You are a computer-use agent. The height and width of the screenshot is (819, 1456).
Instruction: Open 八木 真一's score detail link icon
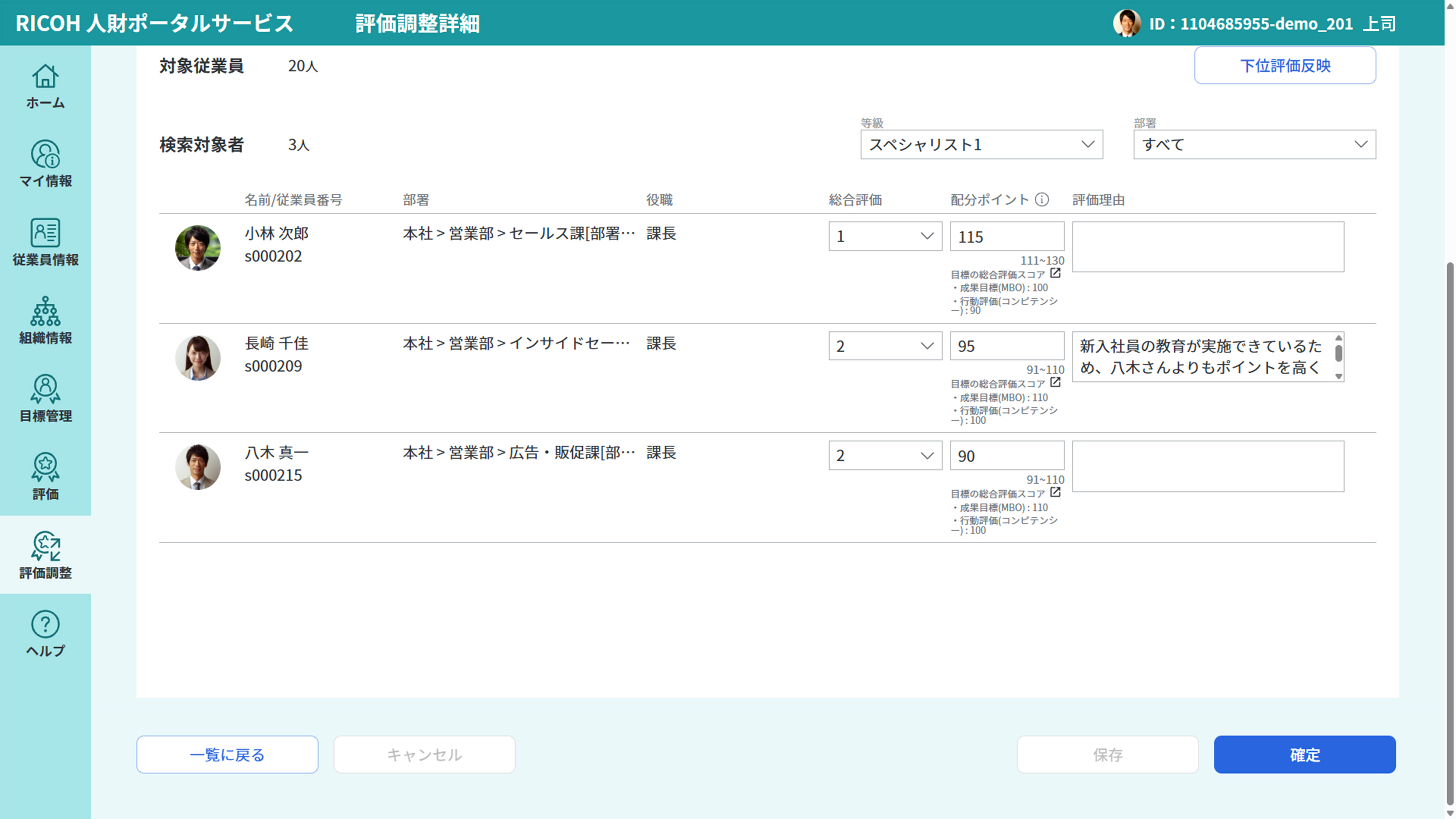click(1055, 492)
